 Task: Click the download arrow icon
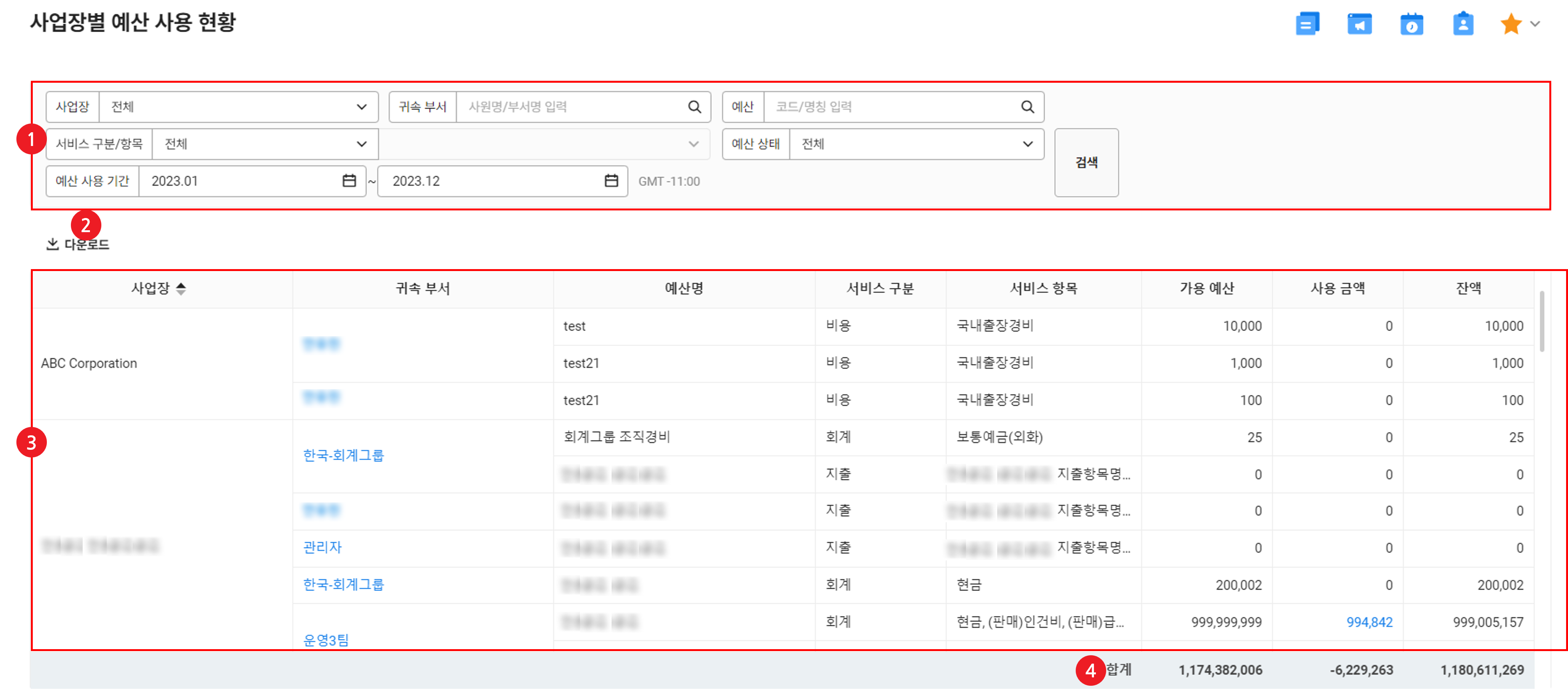[x=52, y=244]
